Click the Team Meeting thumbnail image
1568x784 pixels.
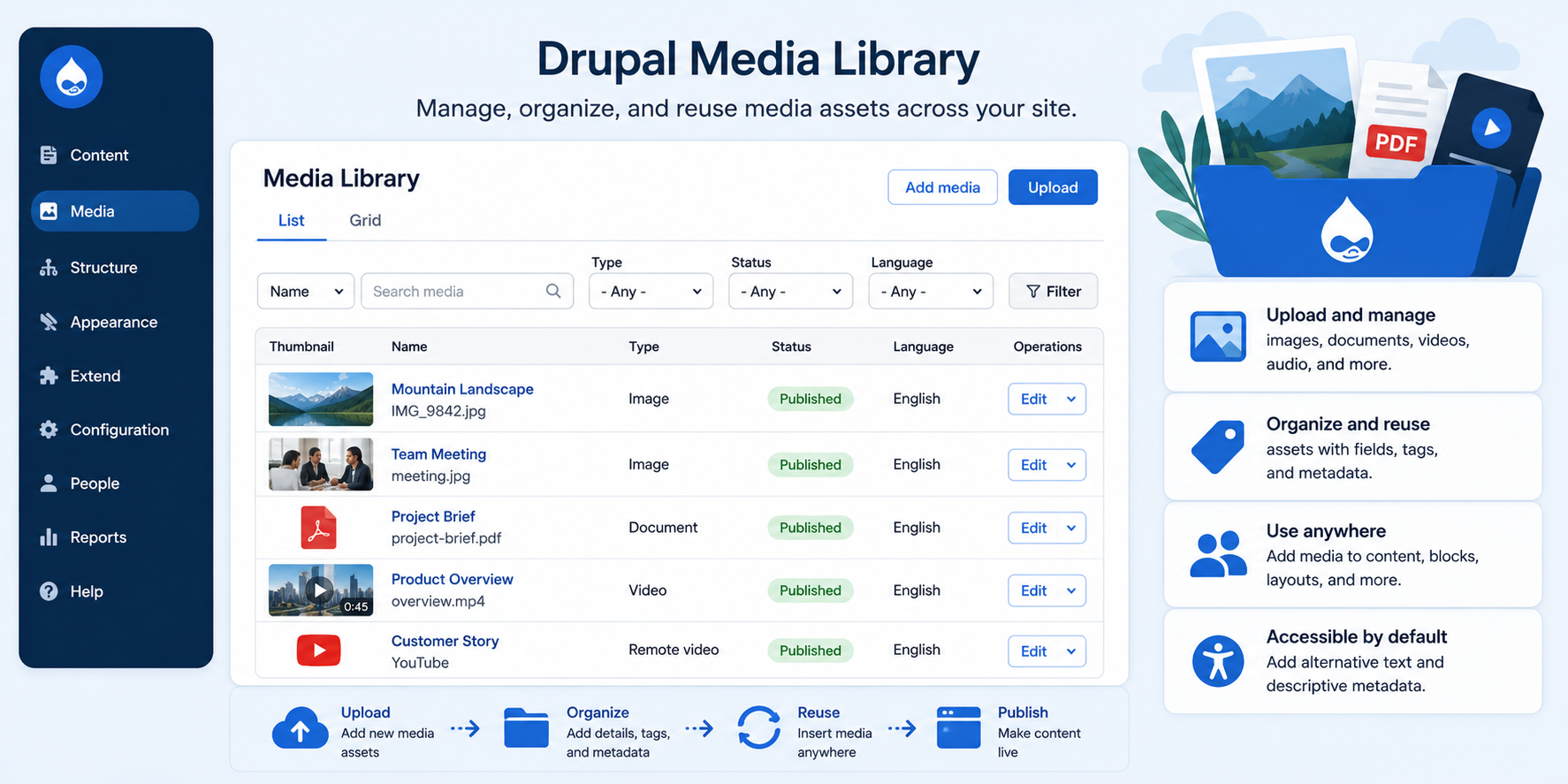[x=321, y=464]
